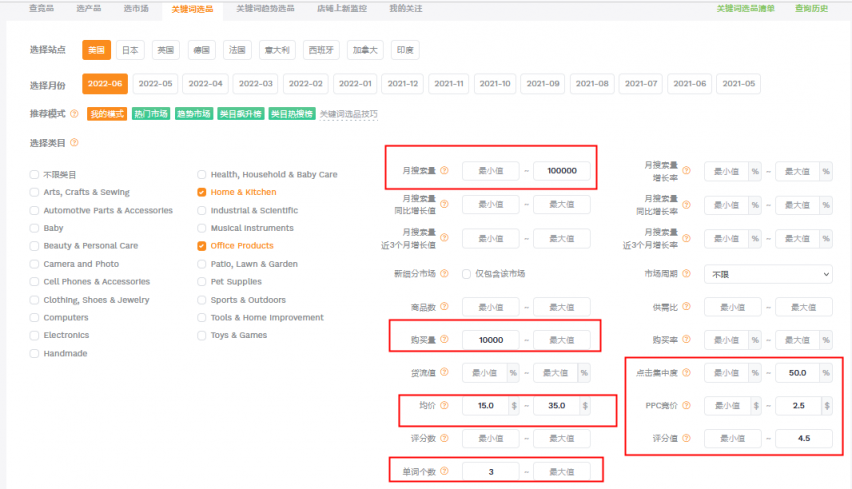The height and width of the screenshot is (489, 852).
Task: Uncheck Office Products category
Action: pos(202,246)
